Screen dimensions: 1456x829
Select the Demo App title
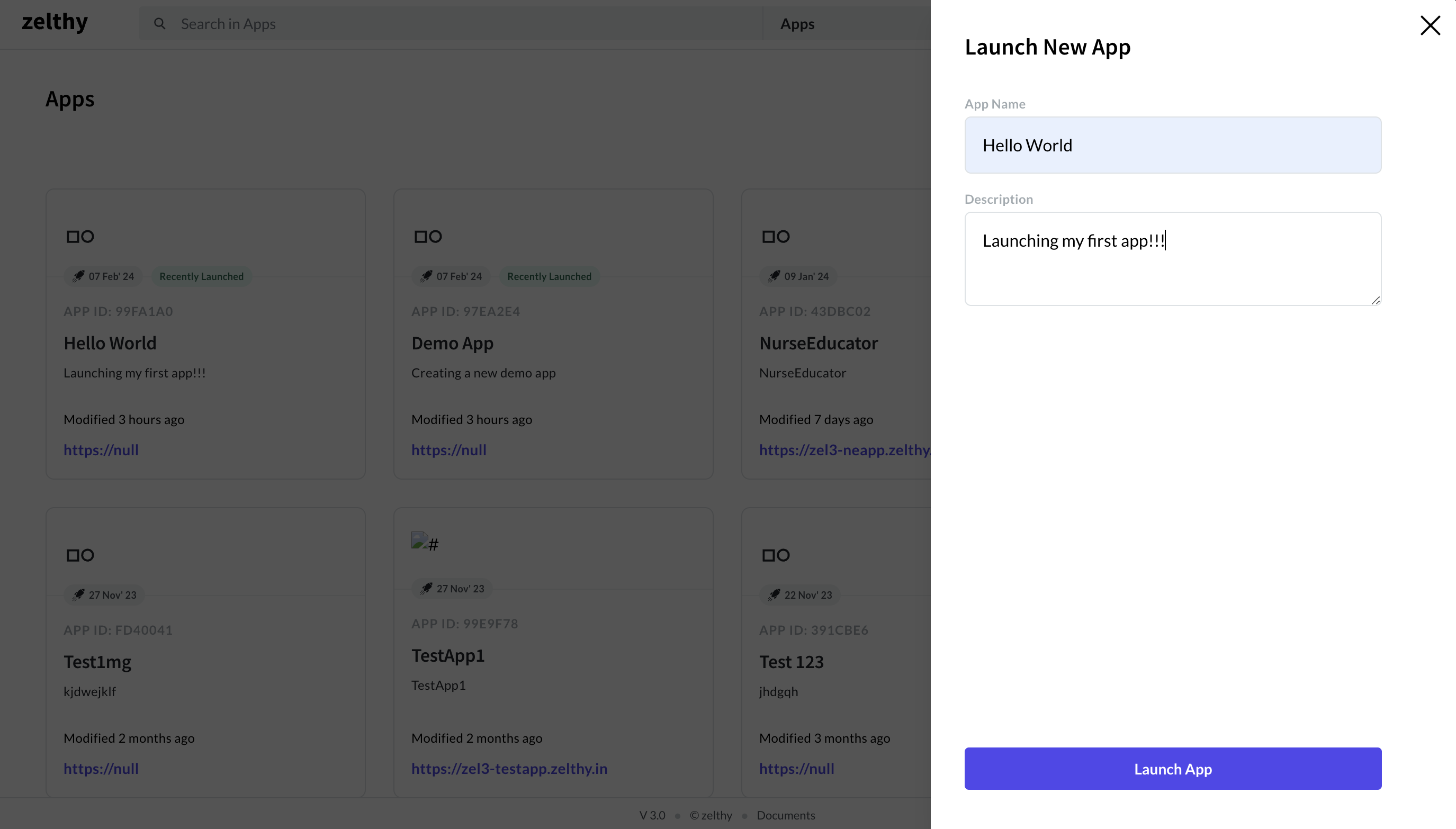[453, 344]
